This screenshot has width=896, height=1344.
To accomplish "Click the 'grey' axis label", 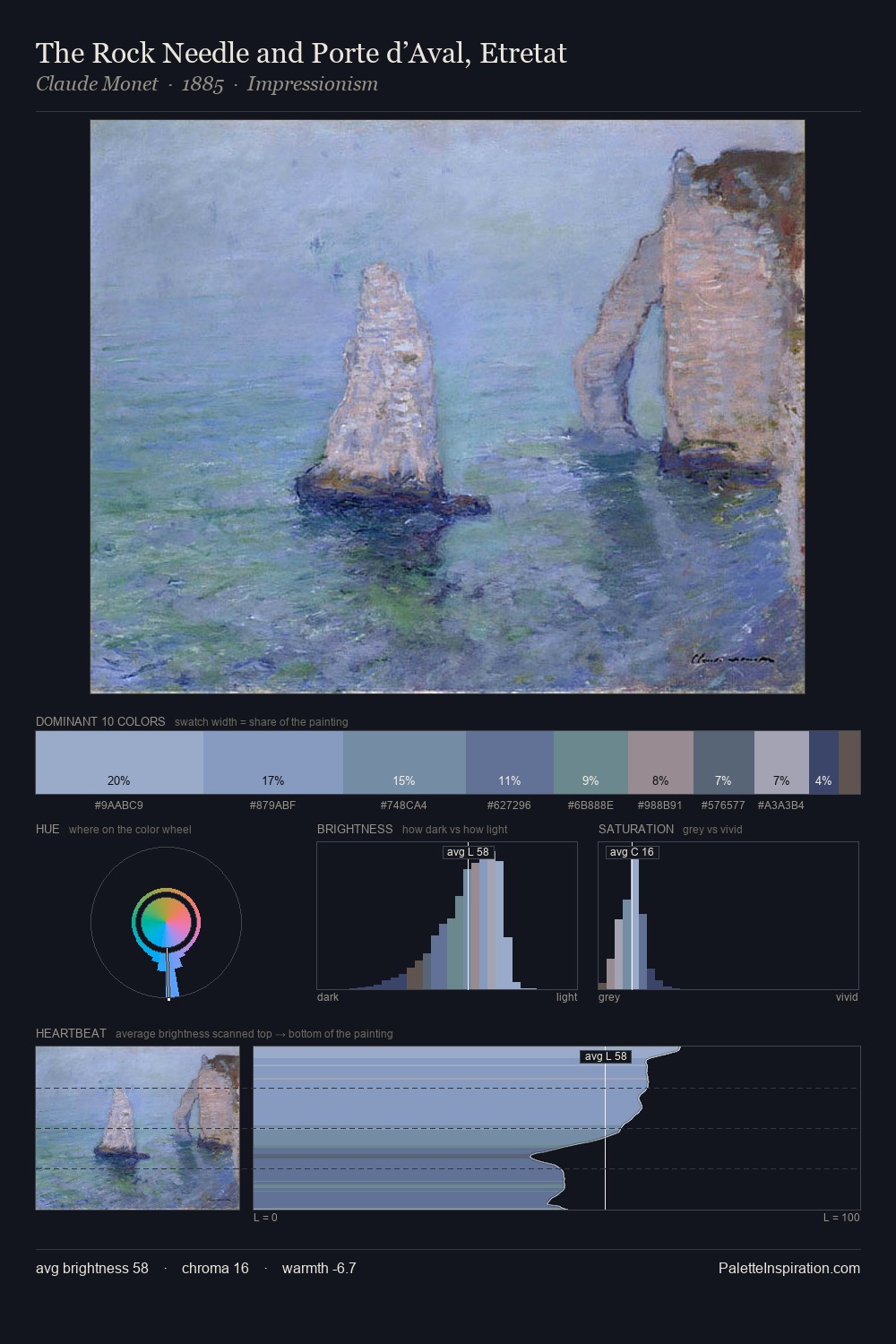I will pos(609,997).
